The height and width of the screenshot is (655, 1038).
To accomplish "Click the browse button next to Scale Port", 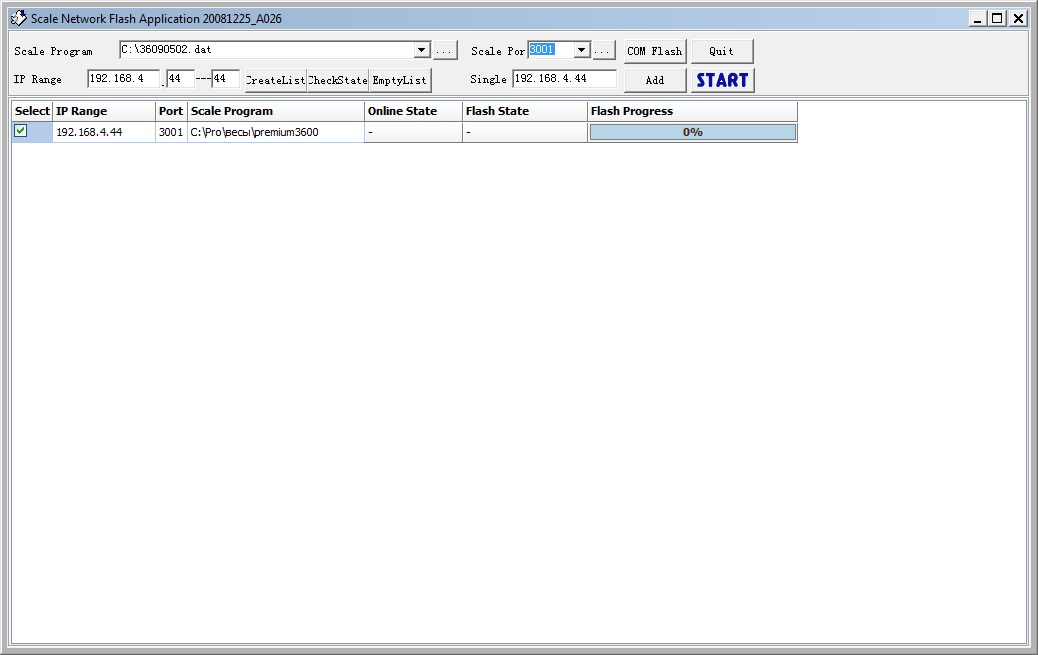I will click(603, 51).
